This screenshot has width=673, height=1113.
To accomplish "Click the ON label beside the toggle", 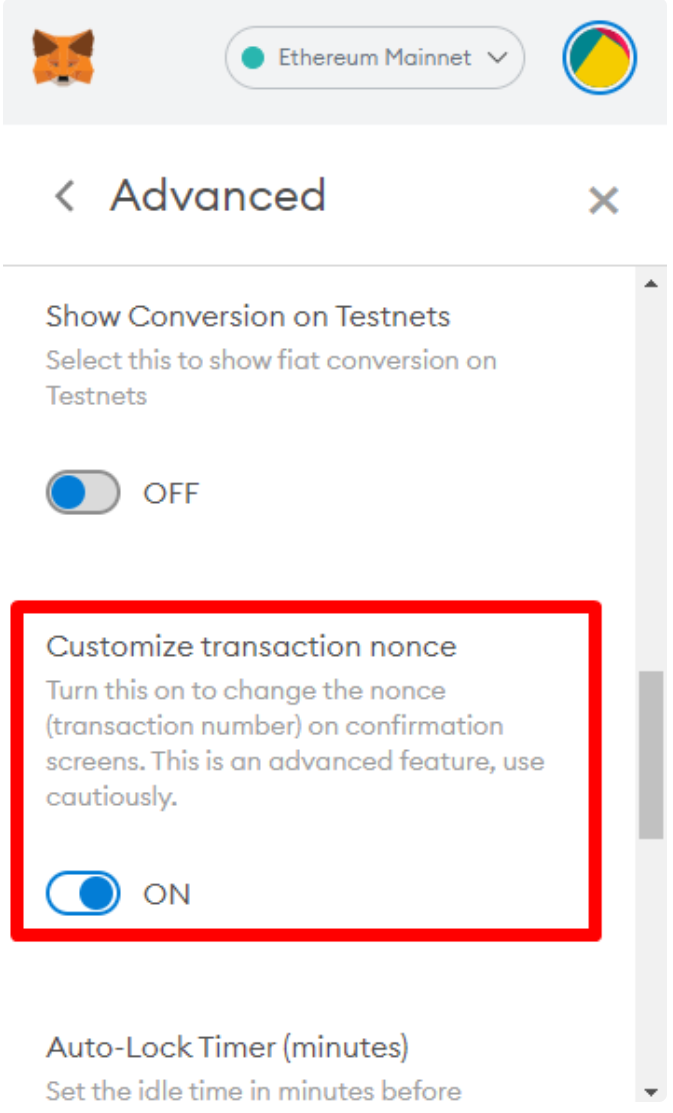I will [x=167, y=894].
